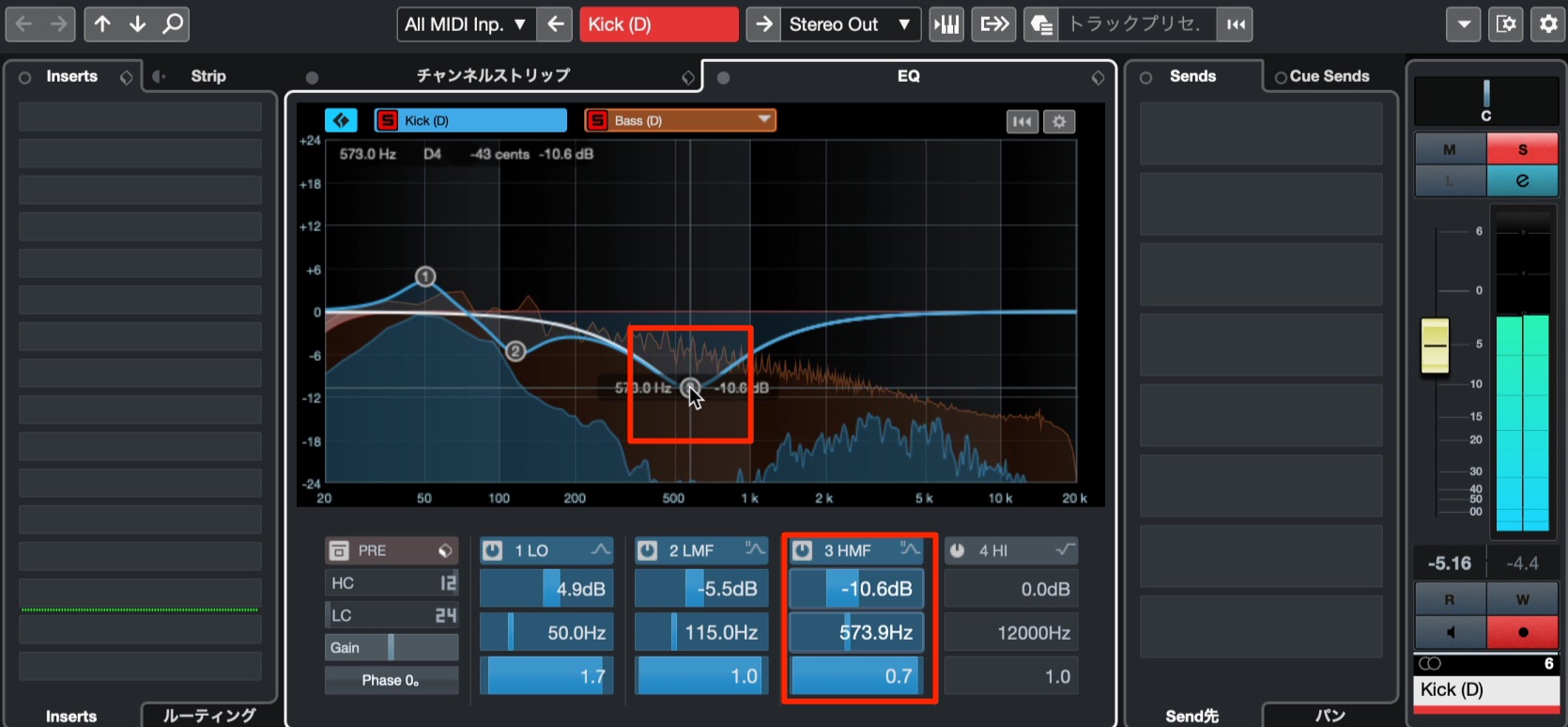Select the EQ tab

point(908,76)
